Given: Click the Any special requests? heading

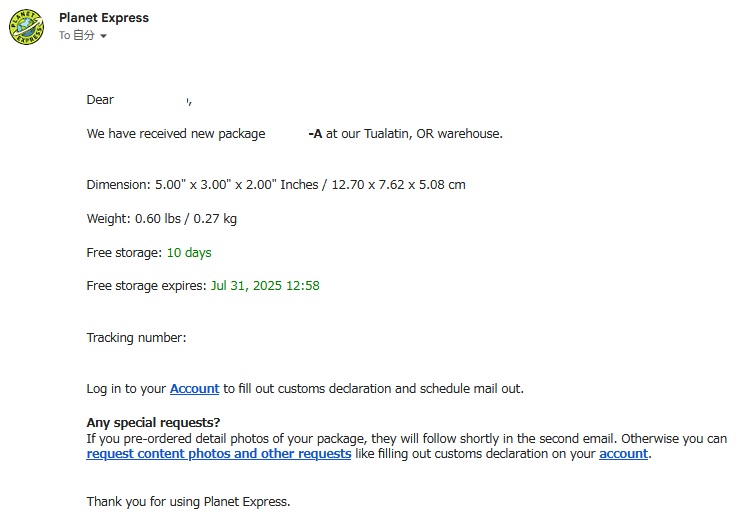Looking at the screenshot, I should point(154,423).
